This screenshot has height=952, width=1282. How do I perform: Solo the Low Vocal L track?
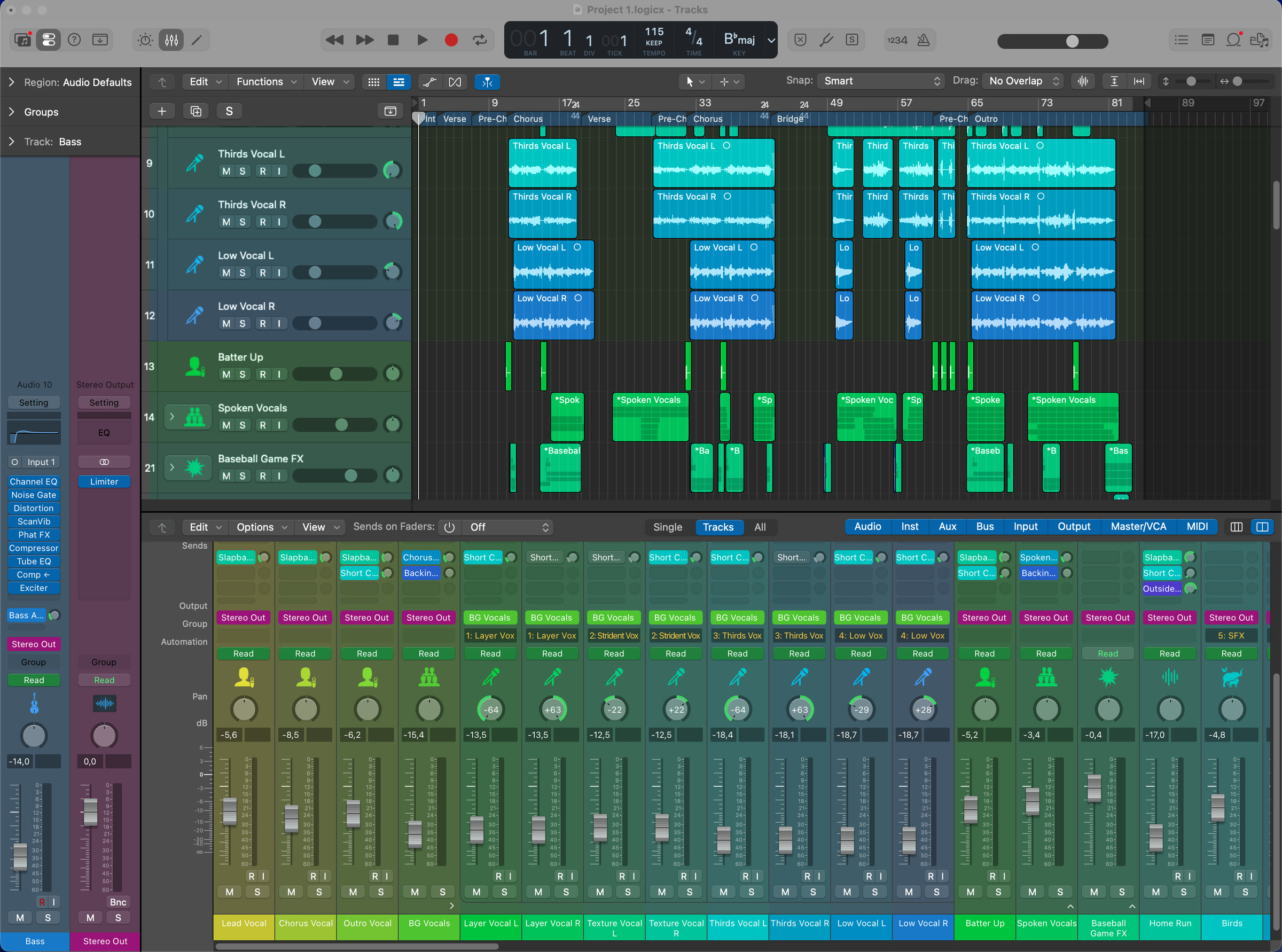tap(242, 272)
